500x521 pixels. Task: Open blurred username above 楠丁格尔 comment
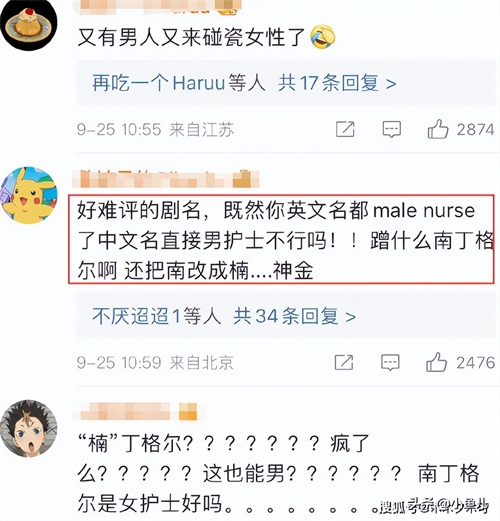click(139, 411)
